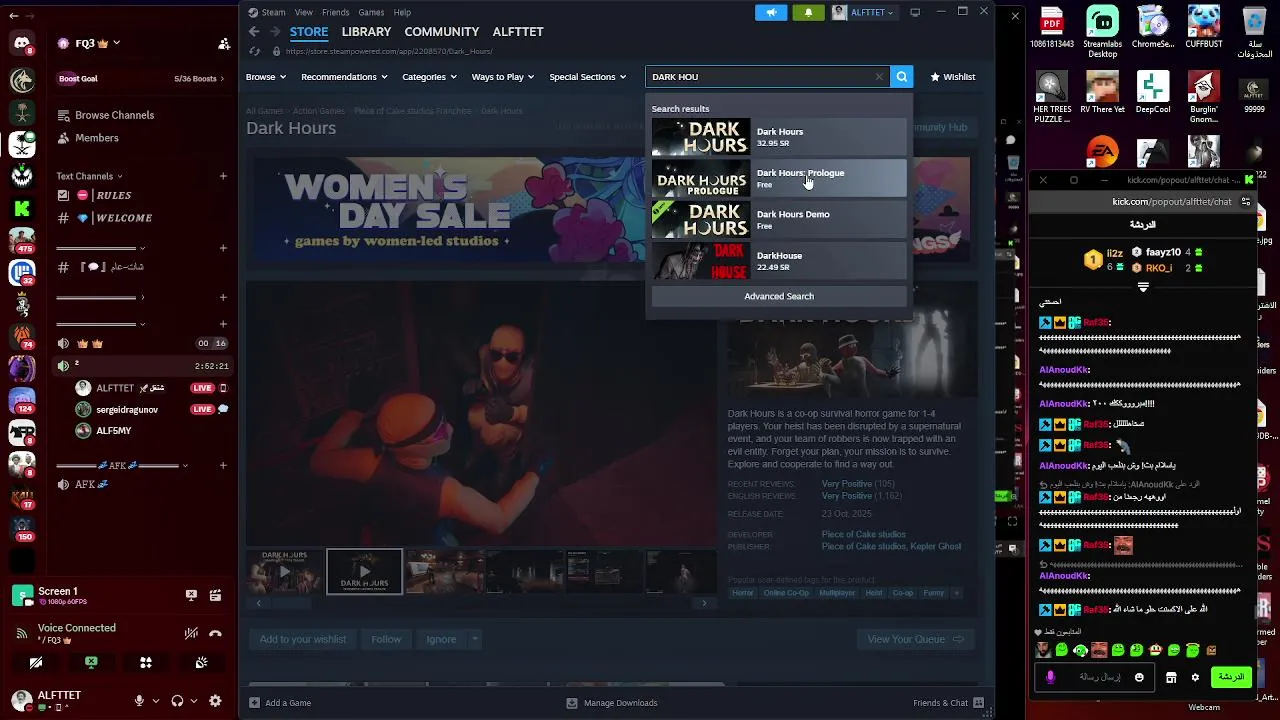Mute the Discord microphone

(139, 701)
